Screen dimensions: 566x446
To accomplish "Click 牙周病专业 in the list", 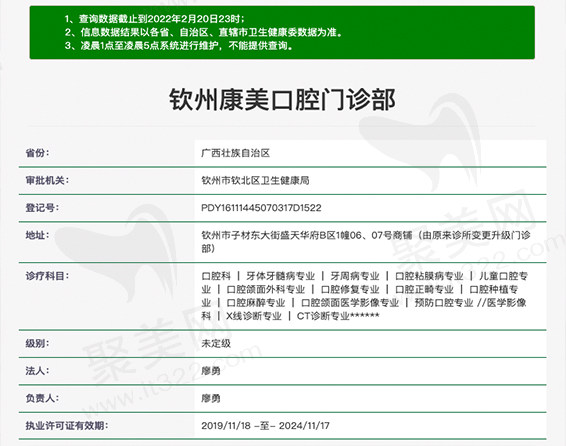I will pos(355,276).
